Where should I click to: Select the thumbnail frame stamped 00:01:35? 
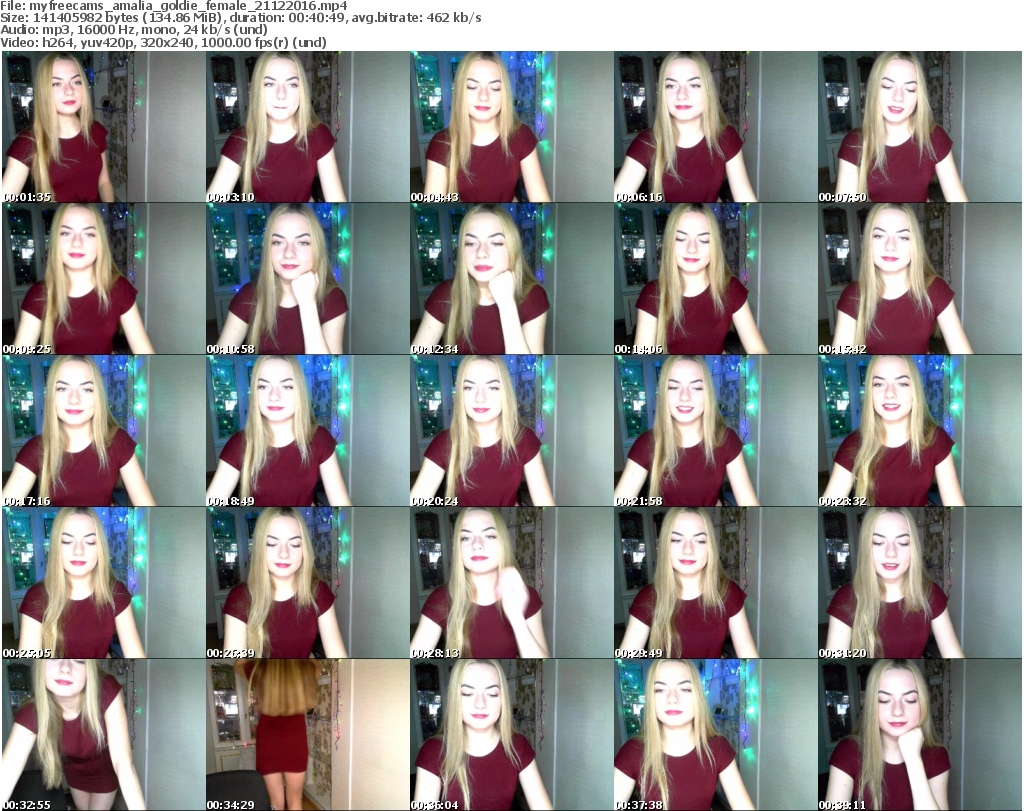point(103,127)
